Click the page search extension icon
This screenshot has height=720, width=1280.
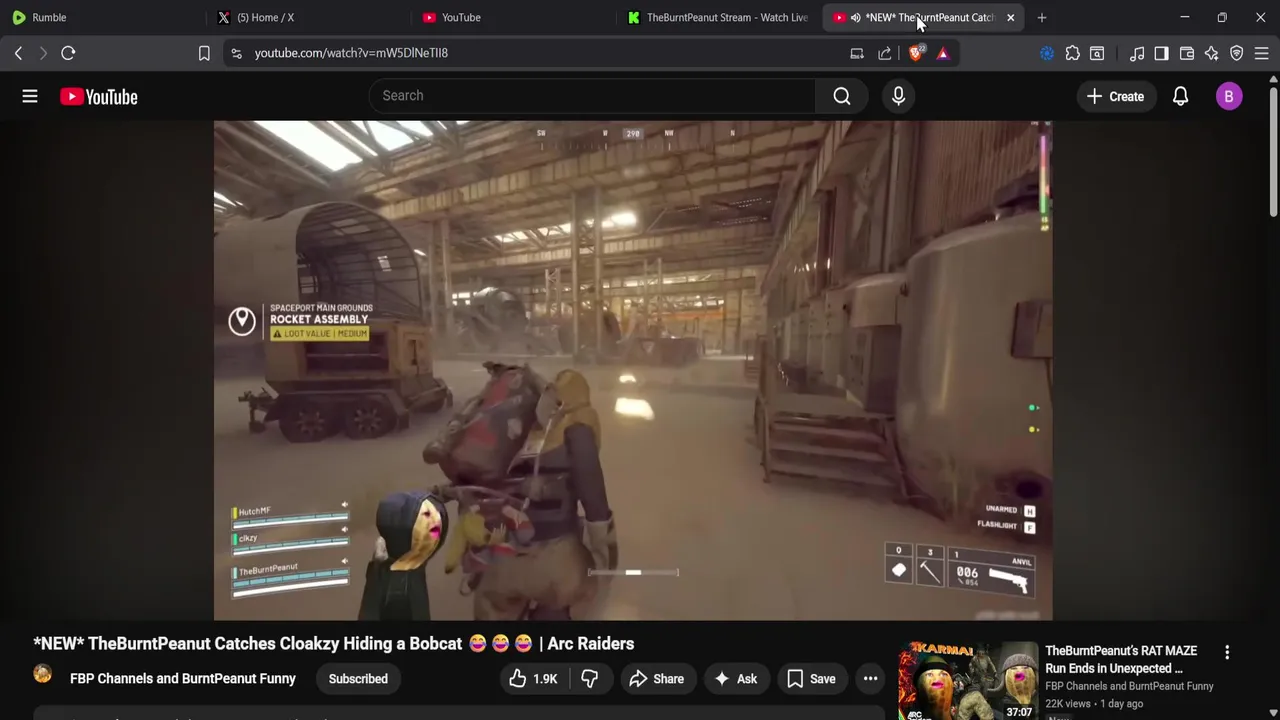pyautogui.click(x=1097, y=53)
